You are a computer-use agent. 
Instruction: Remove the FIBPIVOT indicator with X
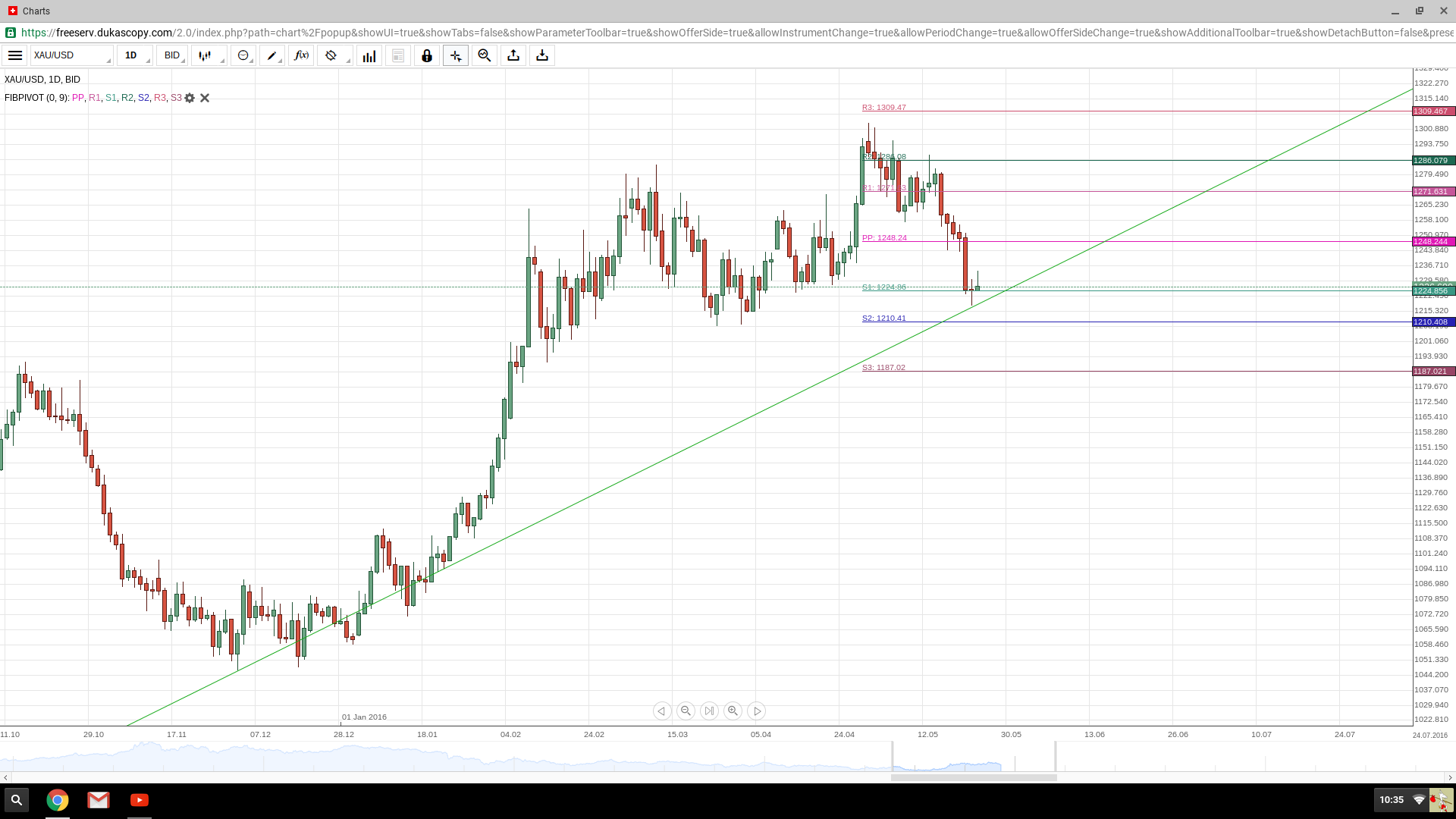click(x=205, y=98)
